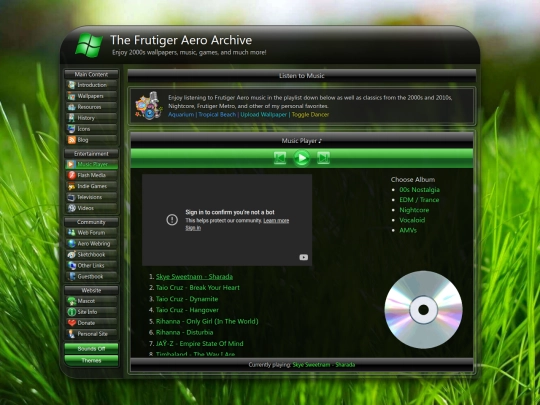540x405 pixels.
Task: Click the Indie Games sidebar icon
Action: click(71, 186)
